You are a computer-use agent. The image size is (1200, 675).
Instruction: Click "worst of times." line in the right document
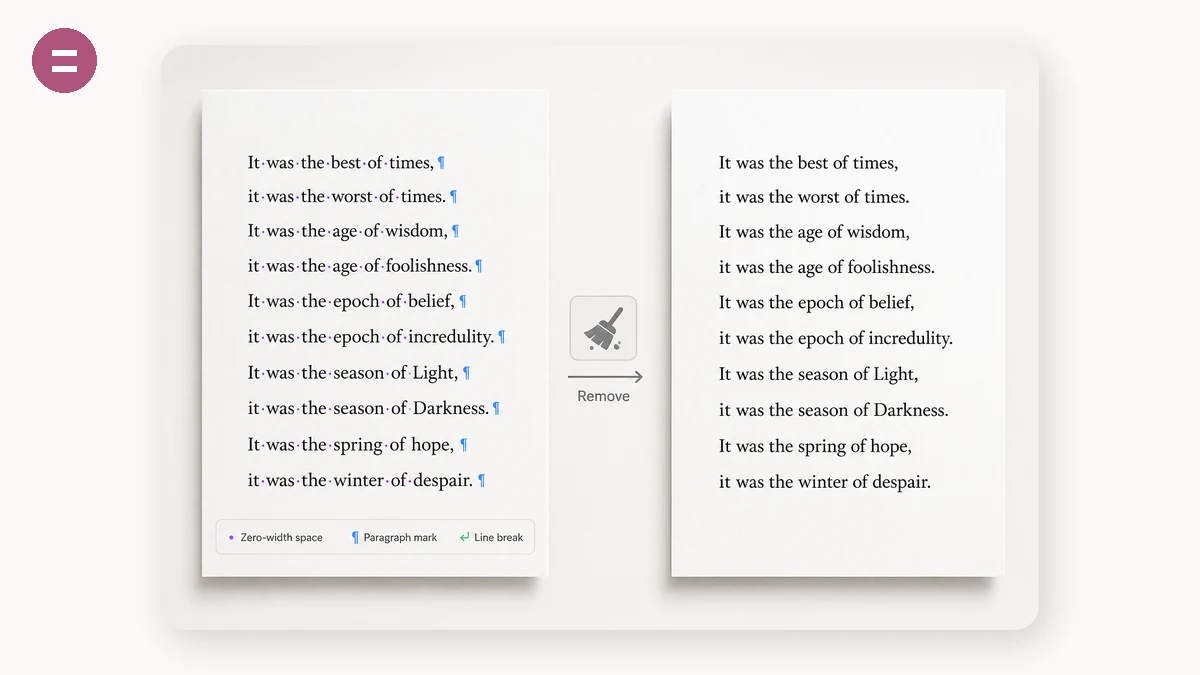814,197
